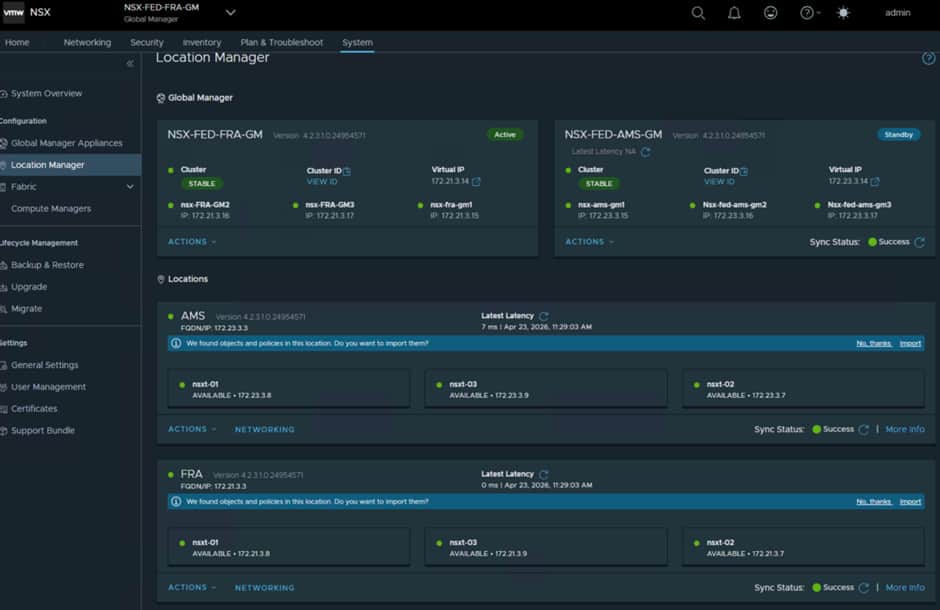
Task: Toggle the light/dark theme sun icon
Action: pos(843,13)
